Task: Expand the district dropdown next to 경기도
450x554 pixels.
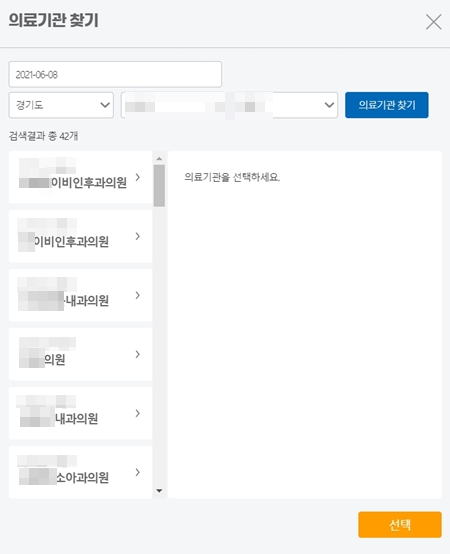Action: 229,105
